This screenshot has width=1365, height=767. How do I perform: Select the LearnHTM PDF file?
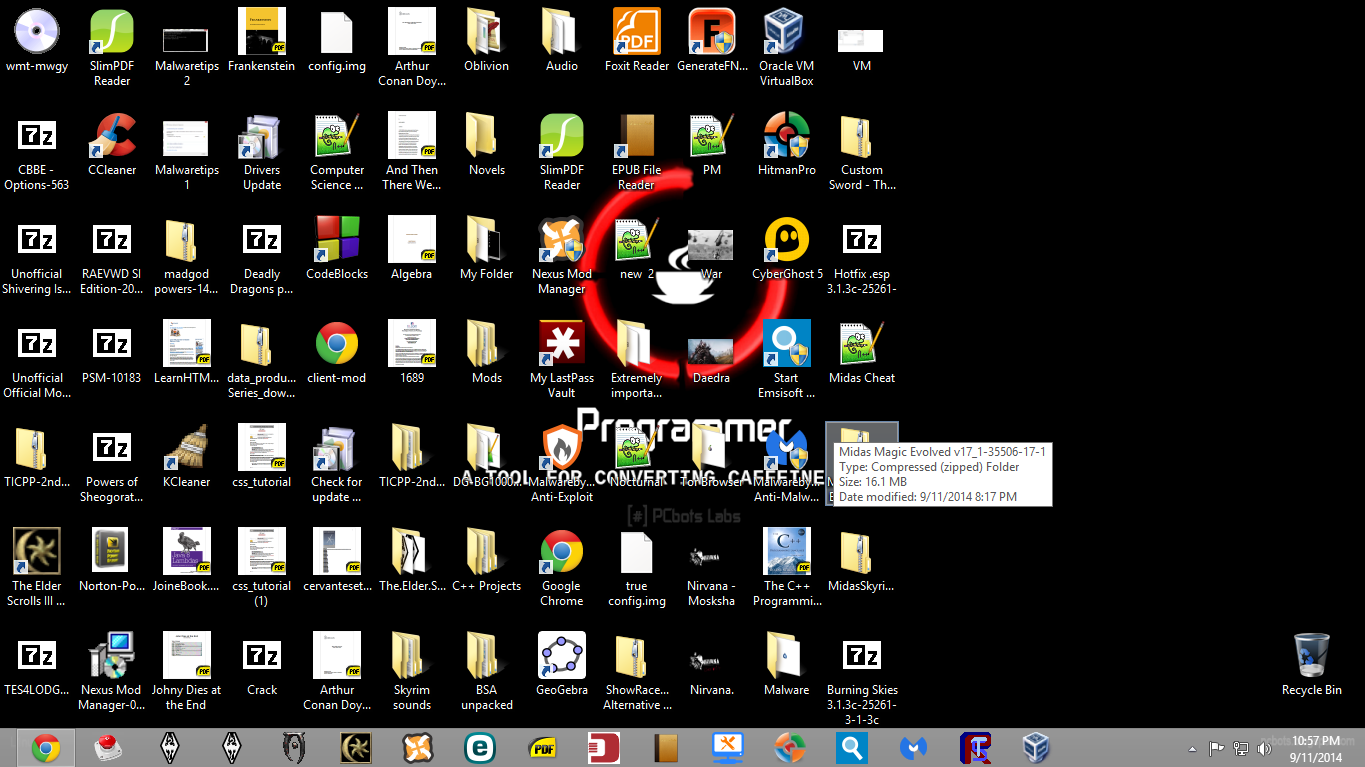[187, 351]
